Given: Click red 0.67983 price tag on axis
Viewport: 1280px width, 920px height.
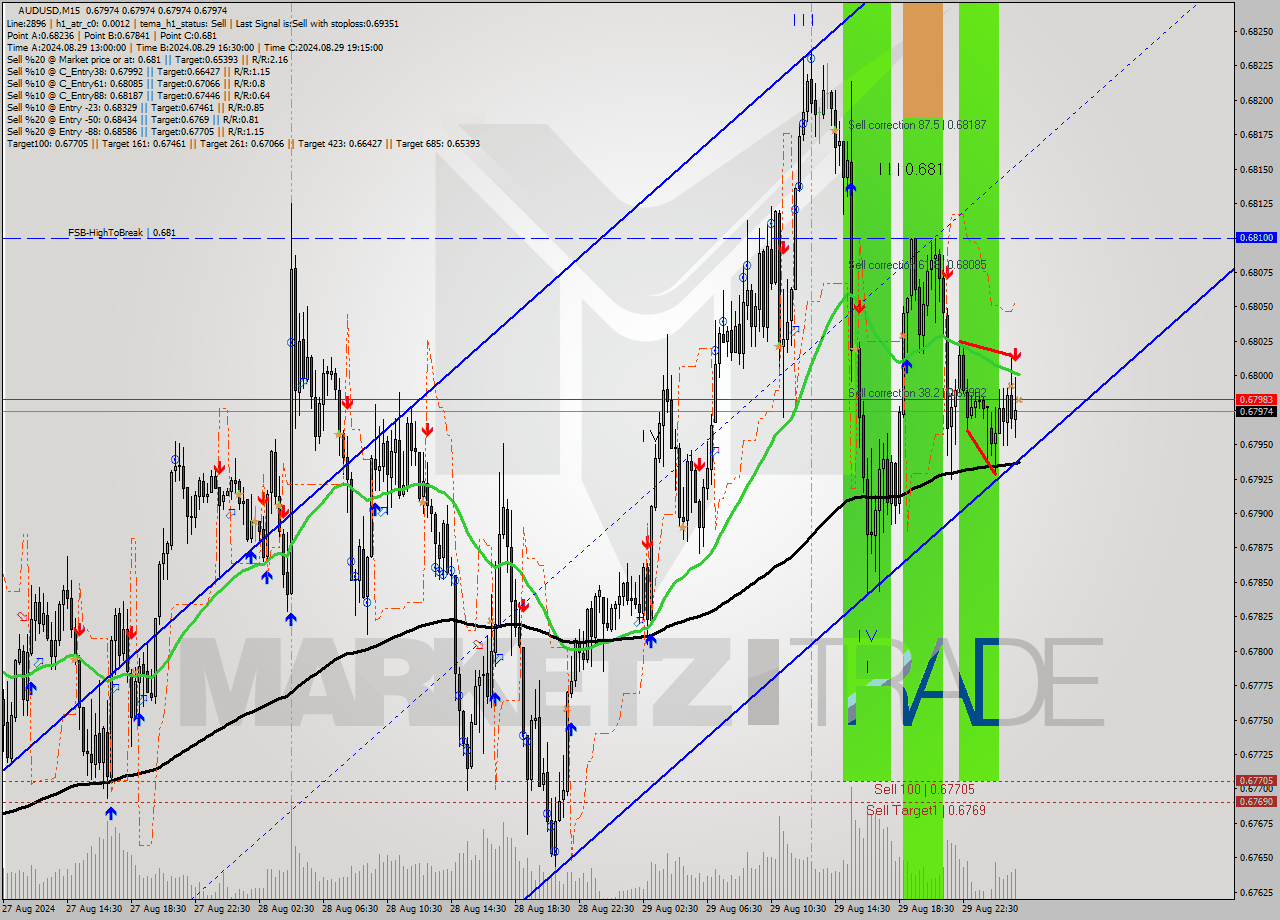Looking at the screenshot, I should click(1256, 399).
